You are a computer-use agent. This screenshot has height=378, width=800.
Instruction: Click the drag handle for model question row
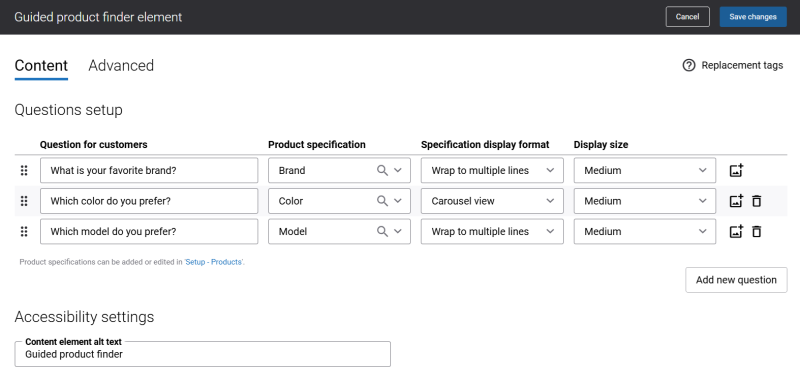[24, 232]
